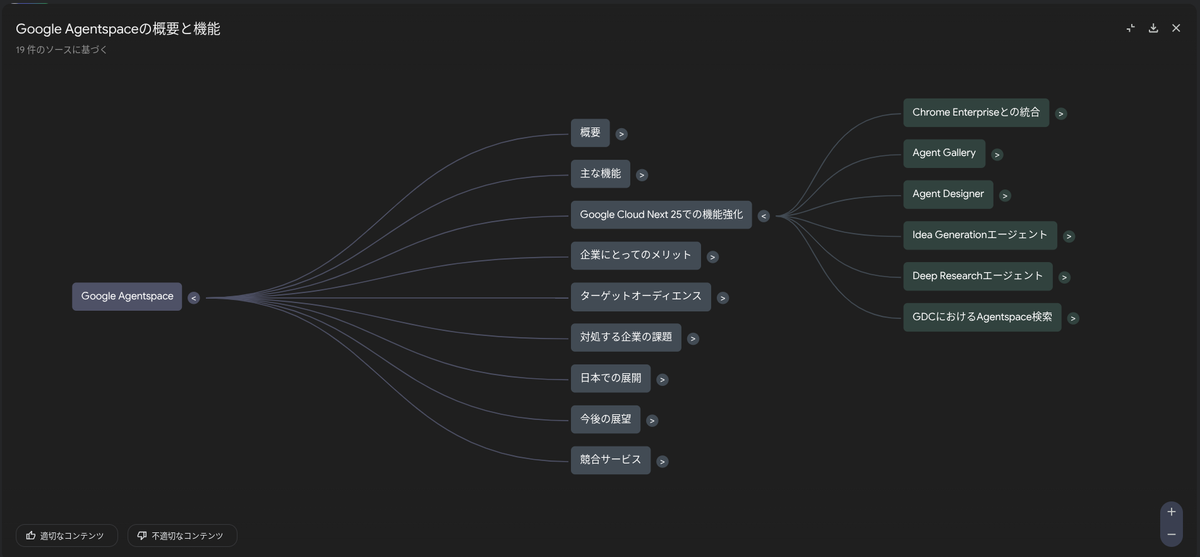
Task: Select 企業にとってのメリット node
Action: [636, 255]
